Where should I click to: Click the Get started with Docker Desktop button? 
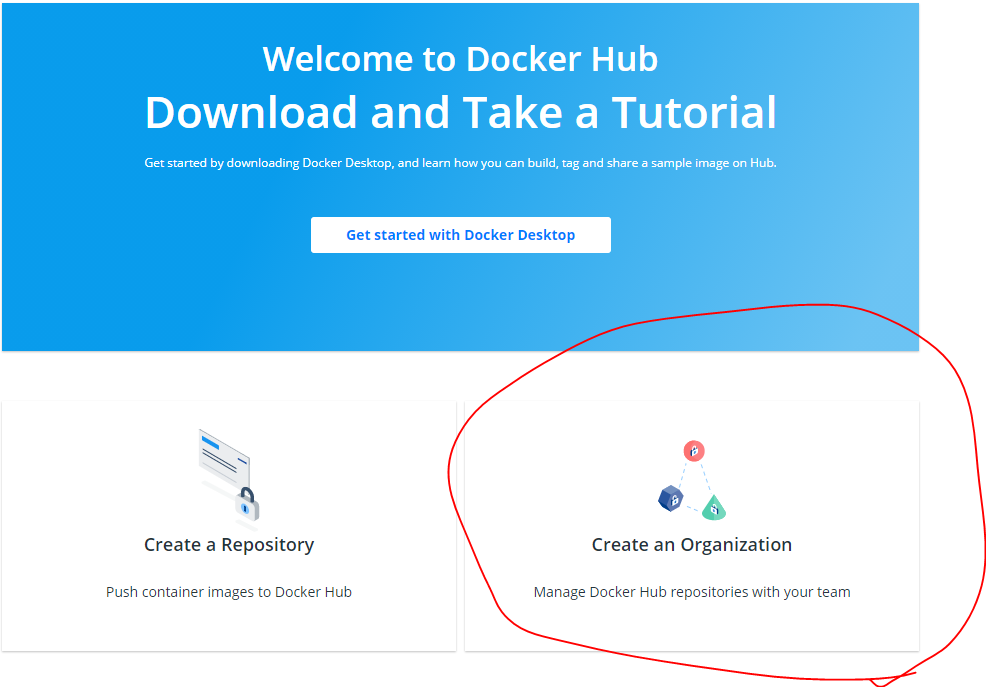[460, 235]
